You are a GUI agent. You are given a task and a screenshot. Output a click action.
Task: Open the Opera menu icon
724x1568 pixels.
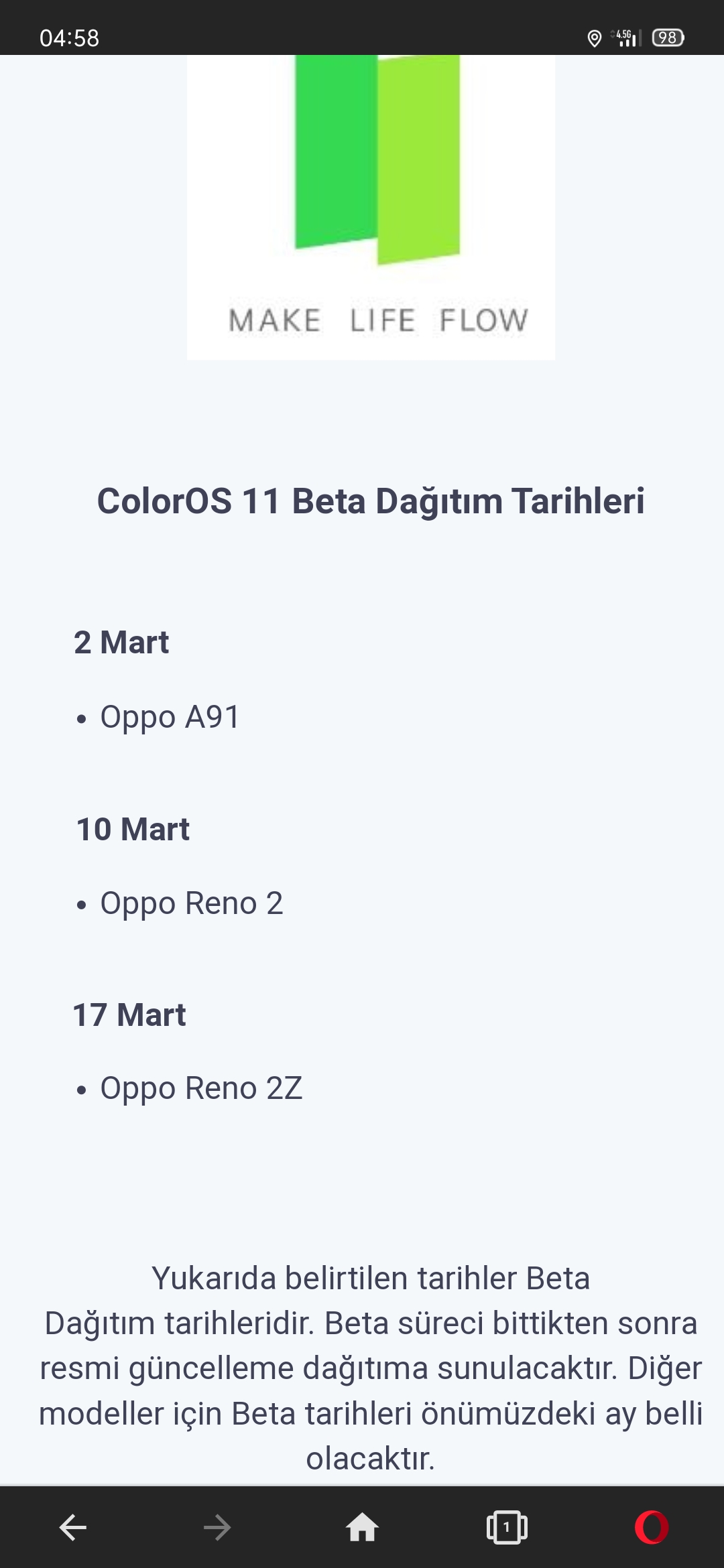tap(652, 1527)
